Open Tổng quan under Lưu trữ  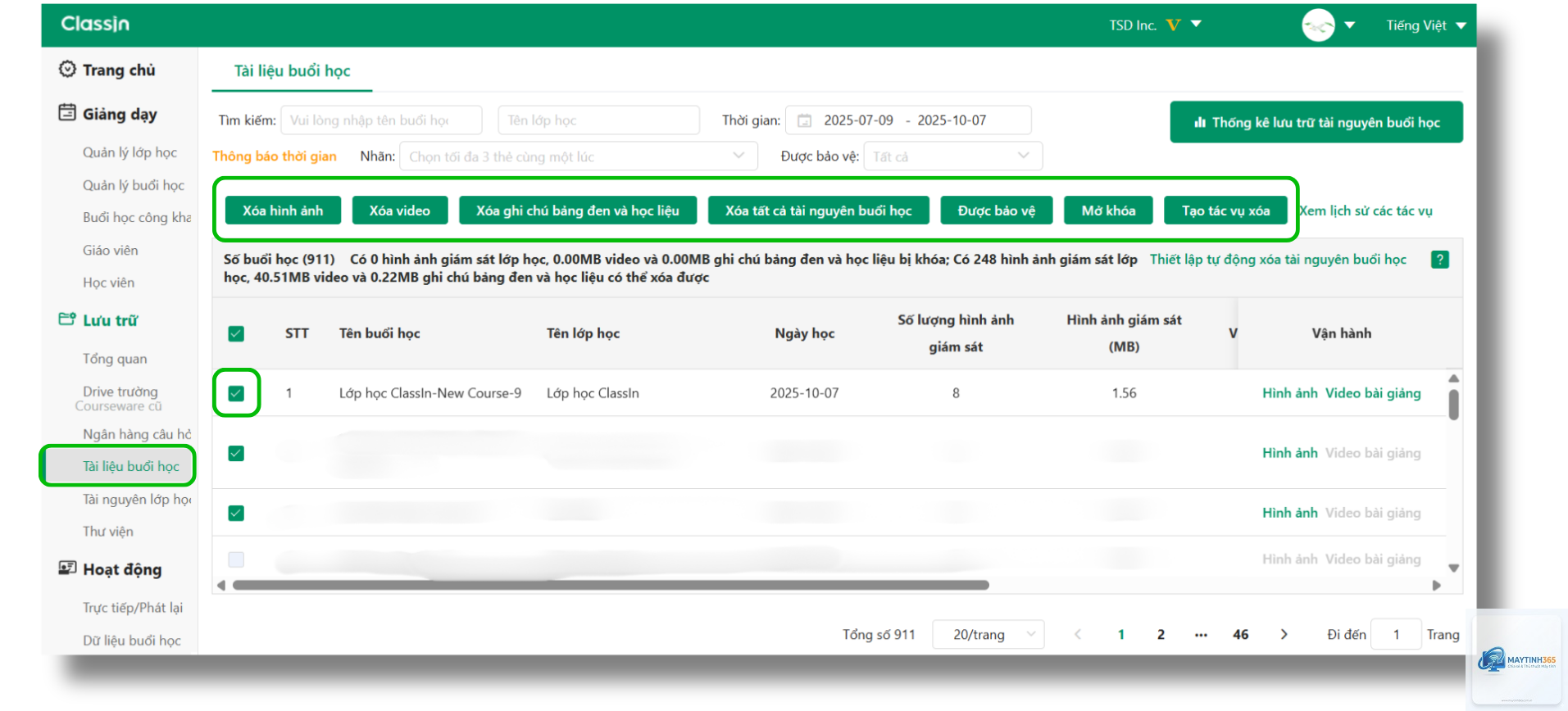click(115, 359)
